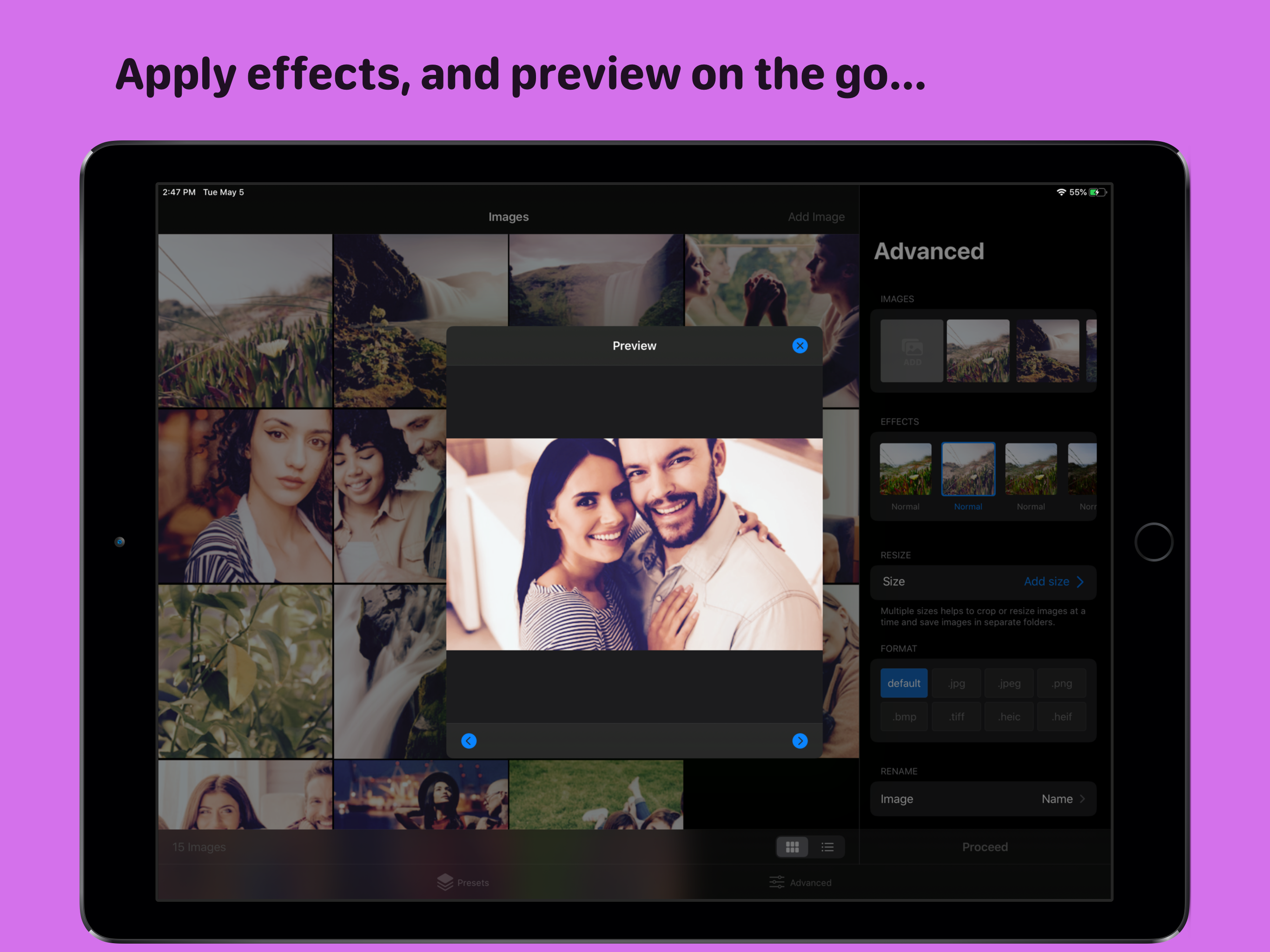The height and width of the screenshot is (952, 1270).
Task: Click the '15 Images' count label
Action: 198,847
